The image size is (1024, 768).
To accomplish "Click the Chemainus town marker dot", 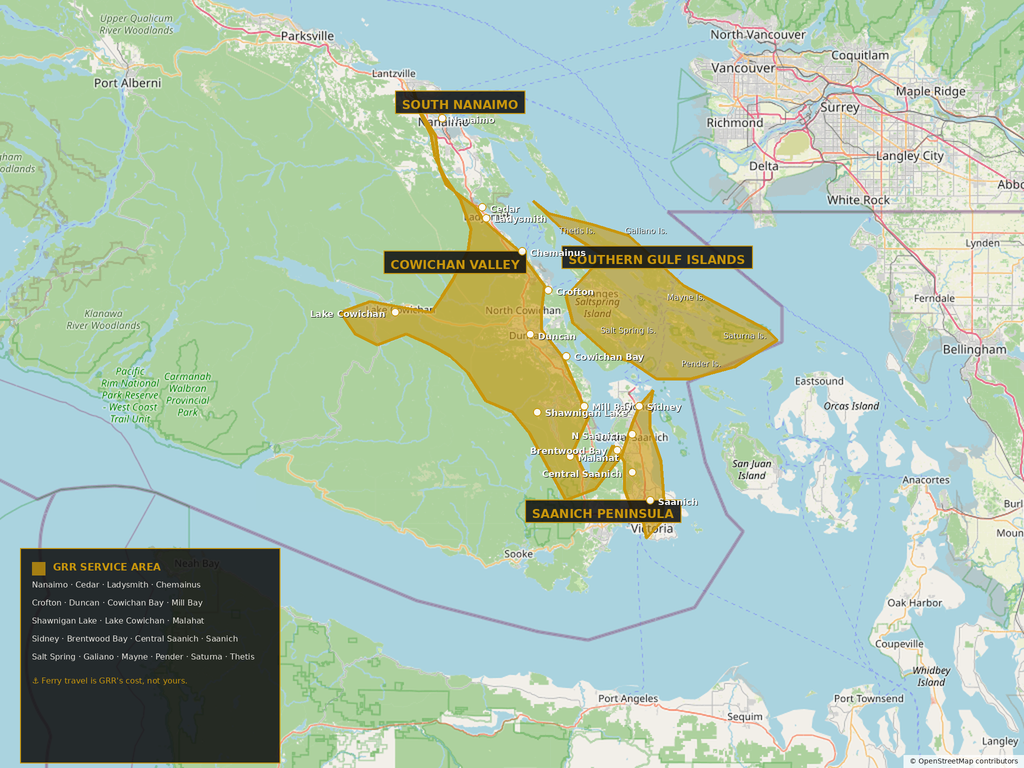I will coord(522,251).
